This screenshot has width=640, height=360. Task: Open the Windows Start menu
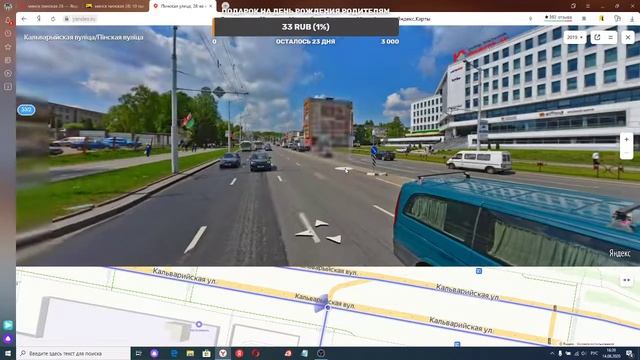8,353
